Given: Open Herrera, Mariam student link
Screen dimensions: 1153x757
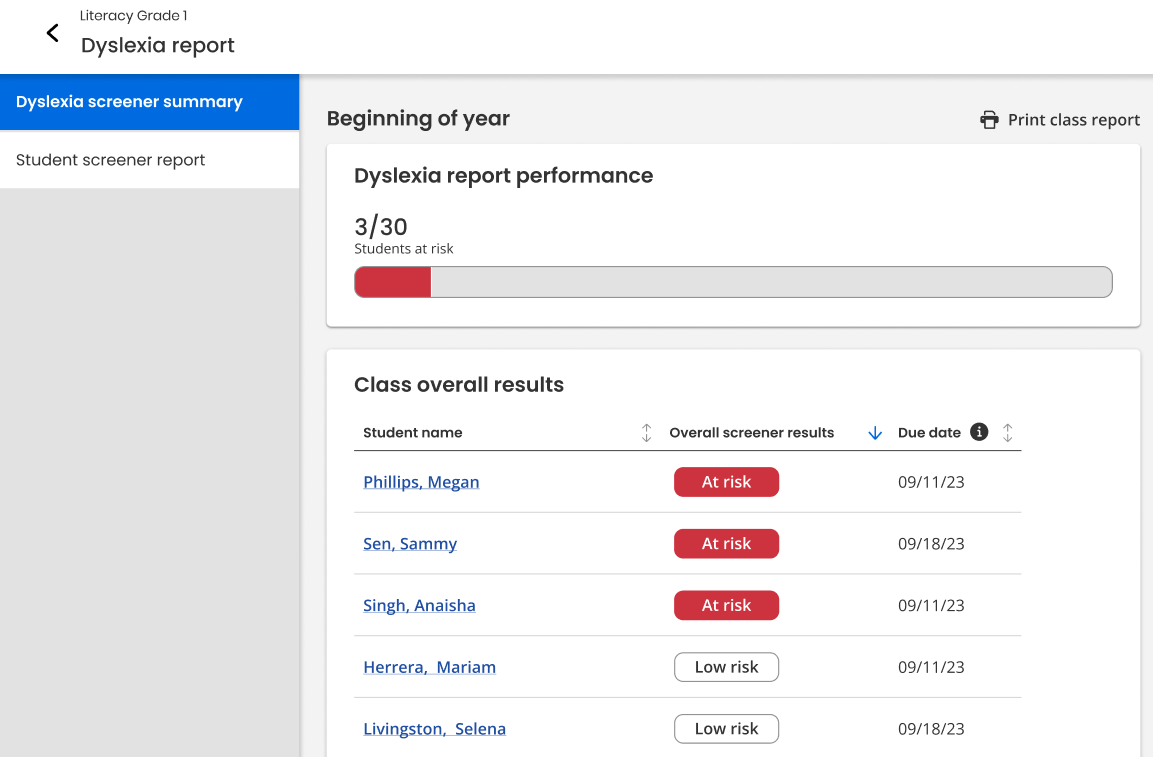Looking at the screenshot, I should click(429, 668).
